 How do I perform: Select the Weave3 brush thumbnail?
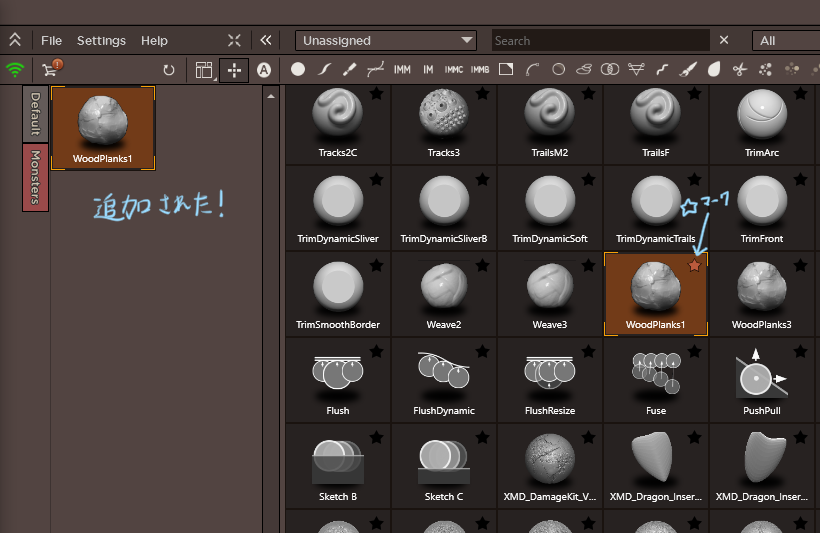pos(550,296)
